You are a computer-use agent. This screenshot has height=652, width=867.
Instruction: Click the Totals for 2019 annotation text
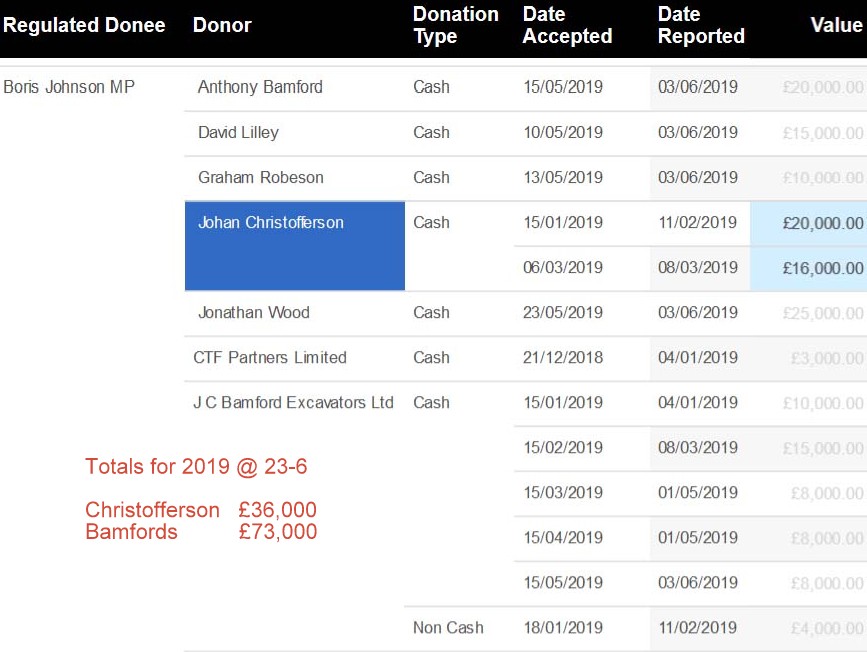196,467
